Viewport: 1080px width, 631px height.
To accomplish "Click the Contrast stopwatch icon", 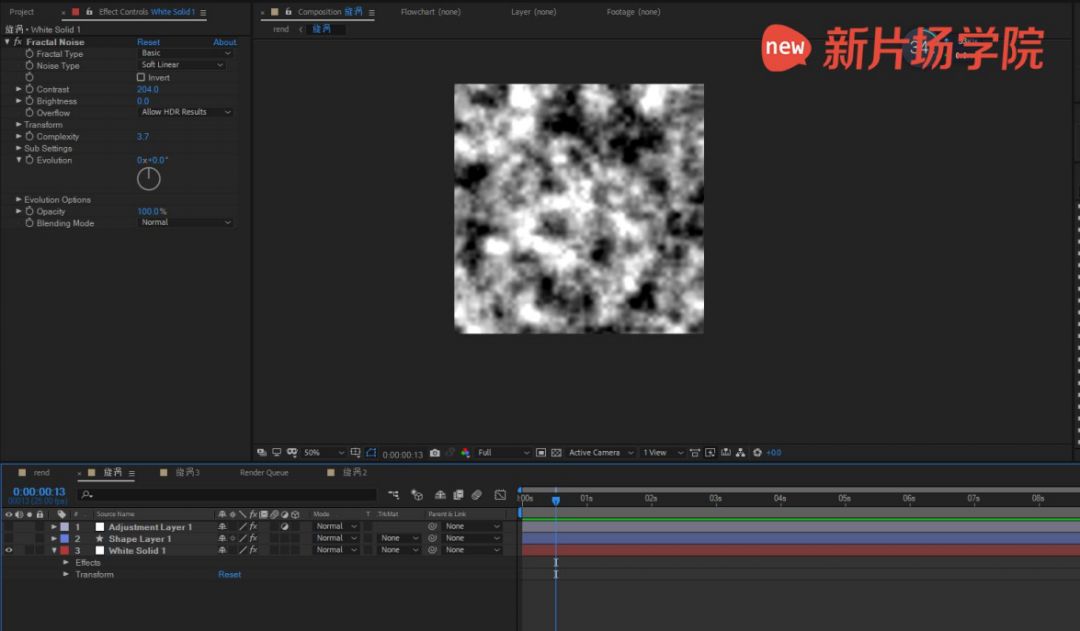I will [30, 89].
